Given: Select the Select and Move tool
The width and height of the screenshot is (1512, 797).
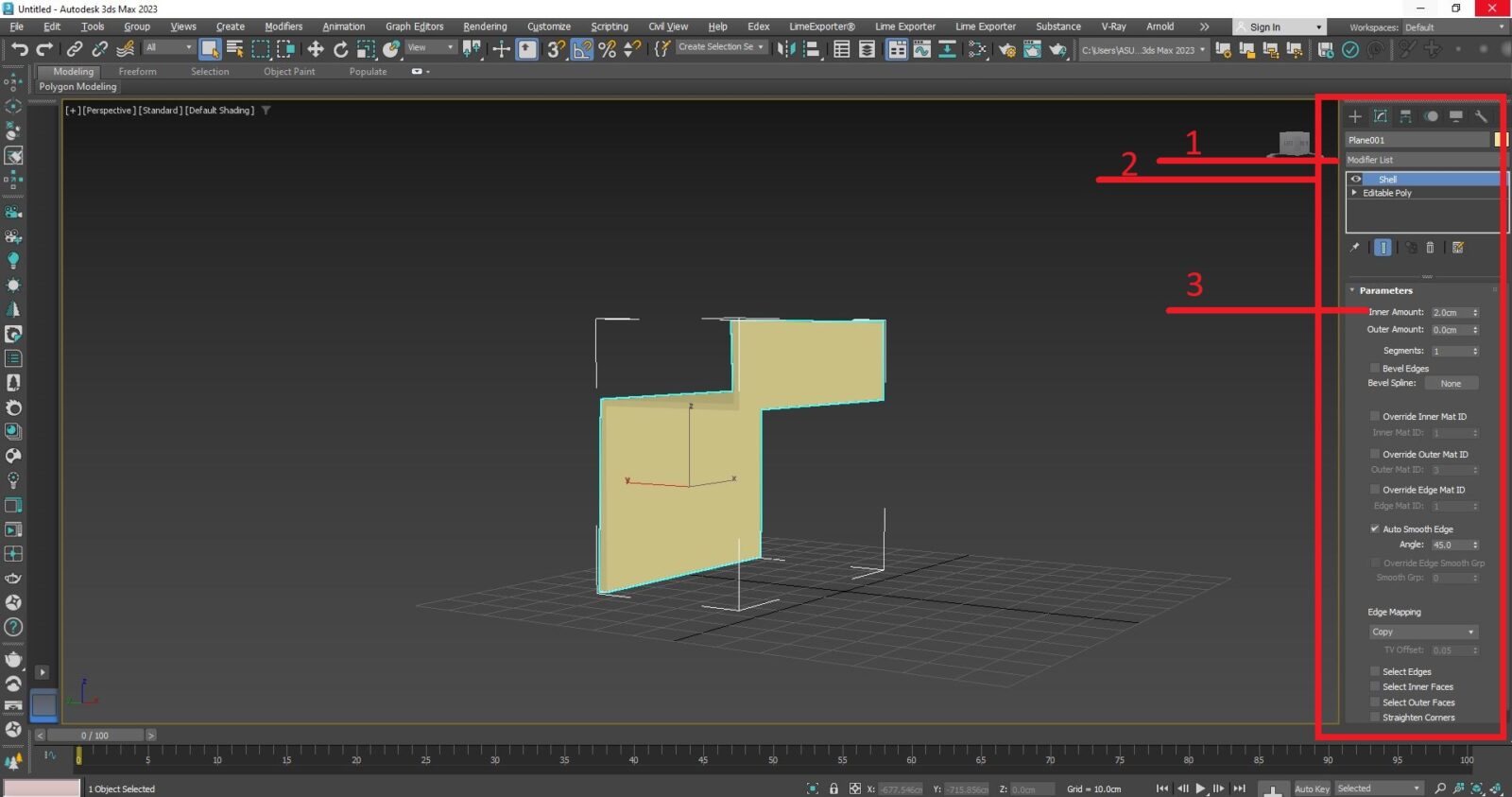Looking at the screenshot, I should [x=316, y=49].
